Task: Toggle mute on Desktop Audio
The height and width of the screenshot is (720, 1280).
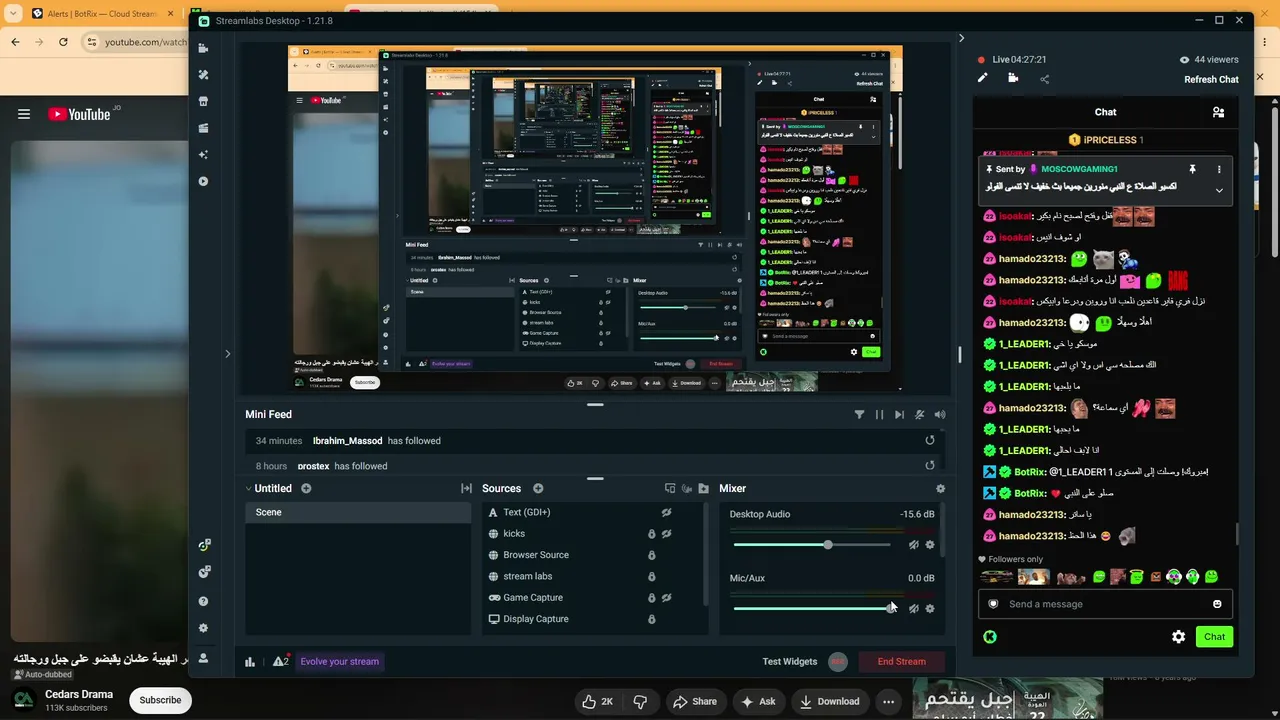Action: pyautogui.click(x=913, y=545)
